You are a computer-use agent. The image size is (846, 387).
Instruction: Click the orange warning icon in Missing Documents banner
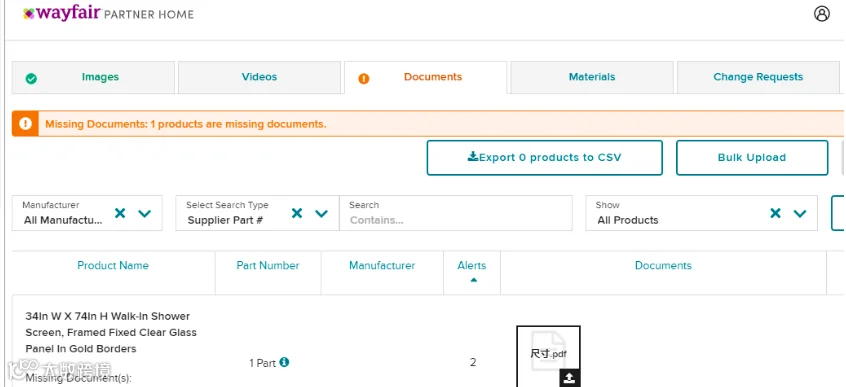[x=25, y=124]
